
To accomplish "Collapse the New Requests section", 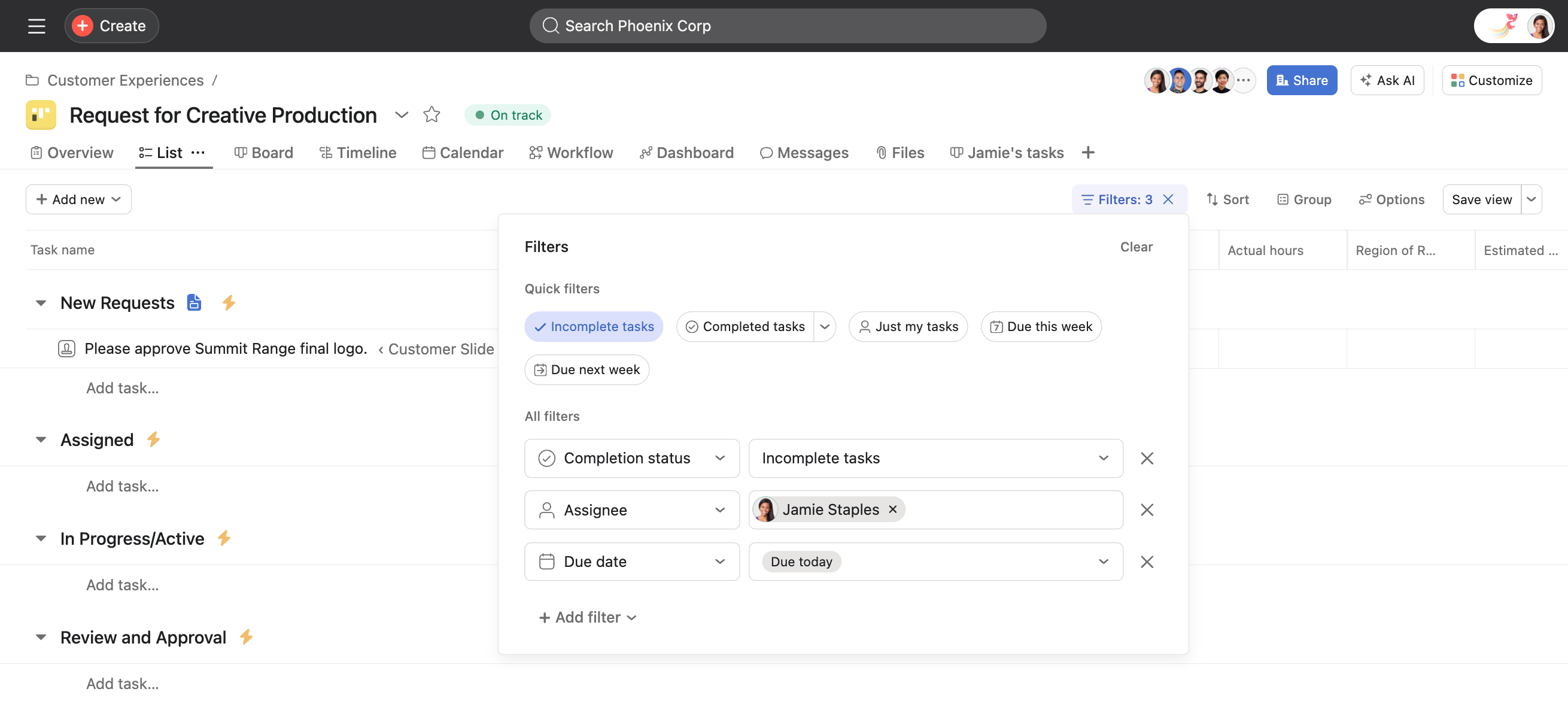I will (40, 303).
